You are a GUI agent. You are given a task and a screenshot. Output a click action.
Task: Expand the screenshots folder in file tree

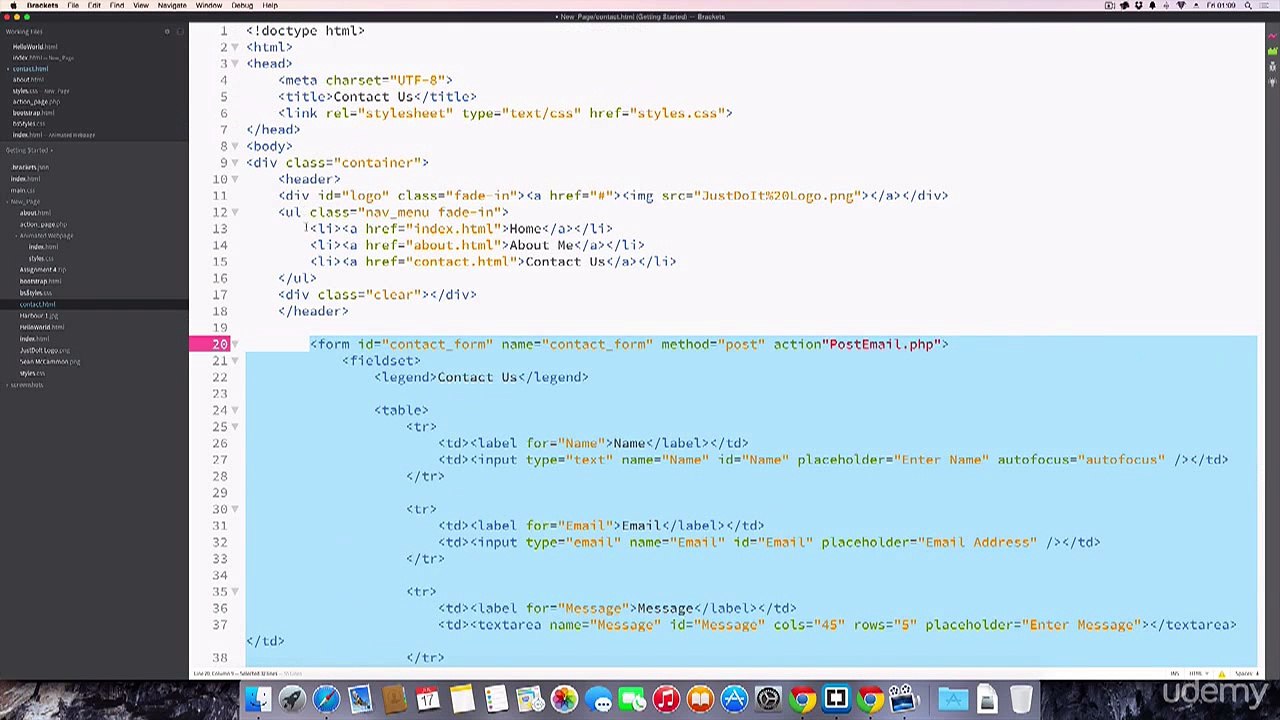coord(26,384)
